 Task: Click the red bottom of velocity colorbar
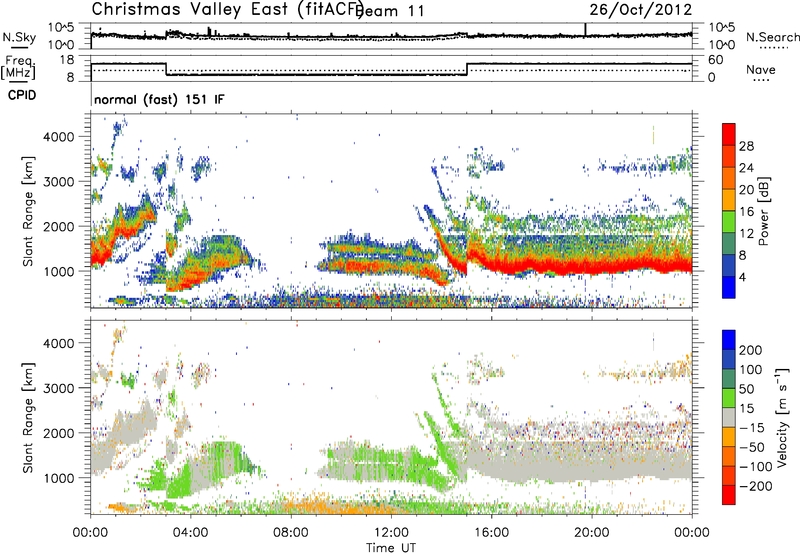tap(729, 495)
